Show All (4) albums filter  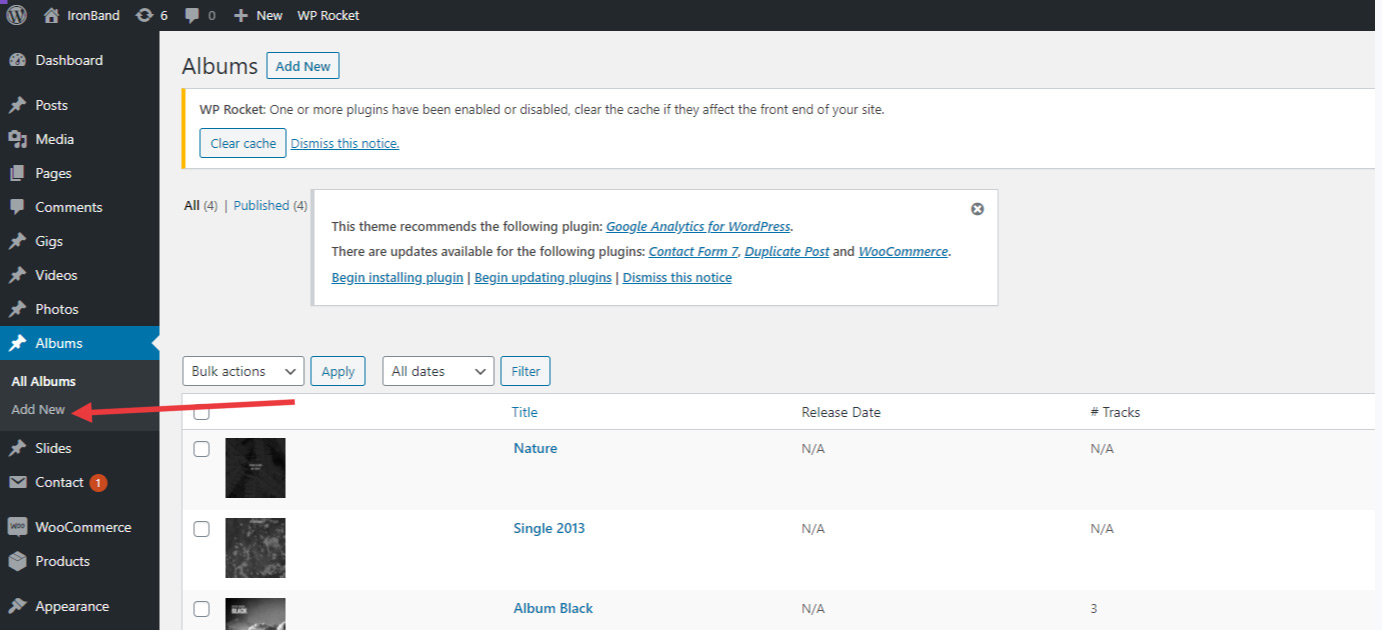click(x=200, y=205)
